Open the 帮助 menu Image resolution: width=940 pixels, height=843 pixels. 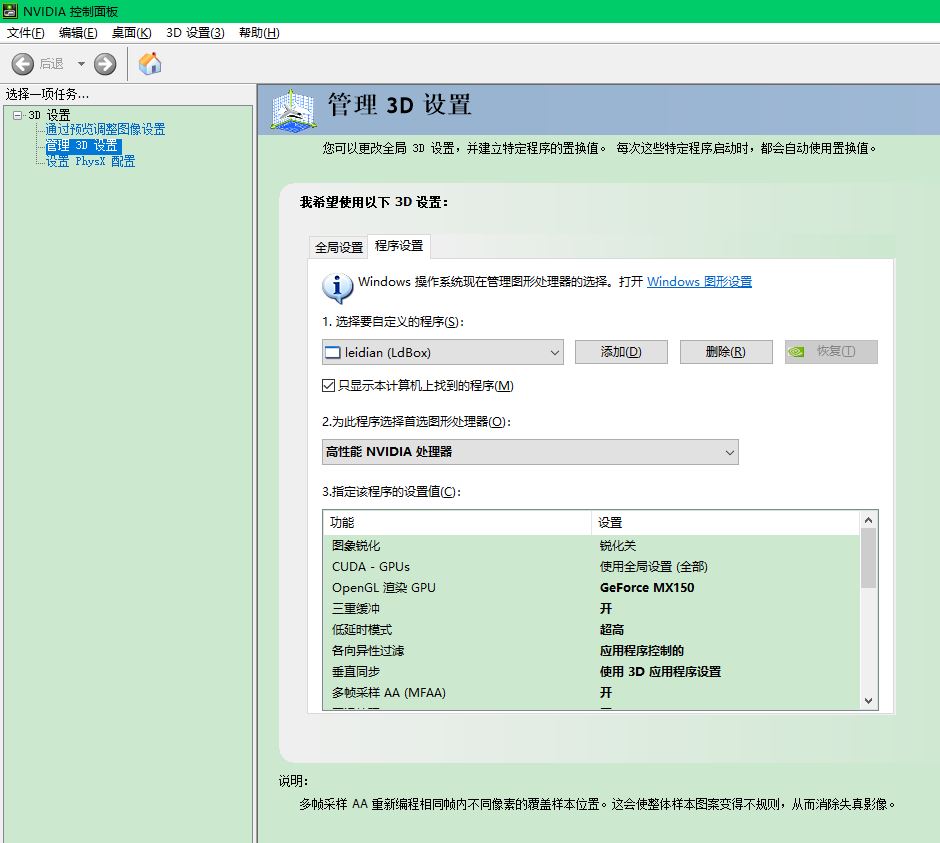click(259, 33)
